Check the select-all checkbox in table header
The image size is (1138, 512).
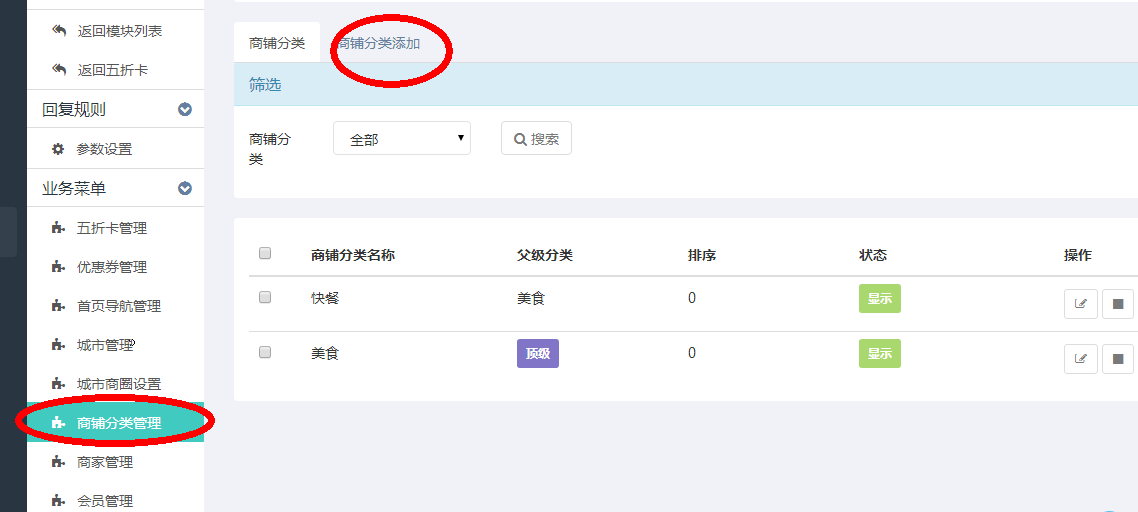click(x=265, y=254)
